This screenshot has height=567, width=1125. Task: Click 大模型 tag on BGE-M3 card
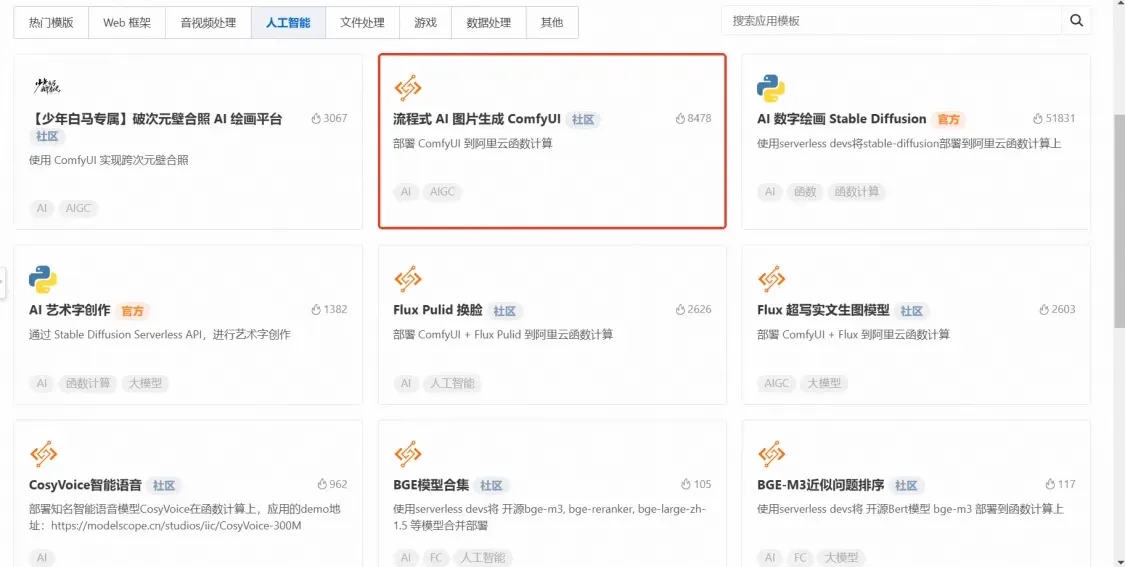click(x=842, y=558)
